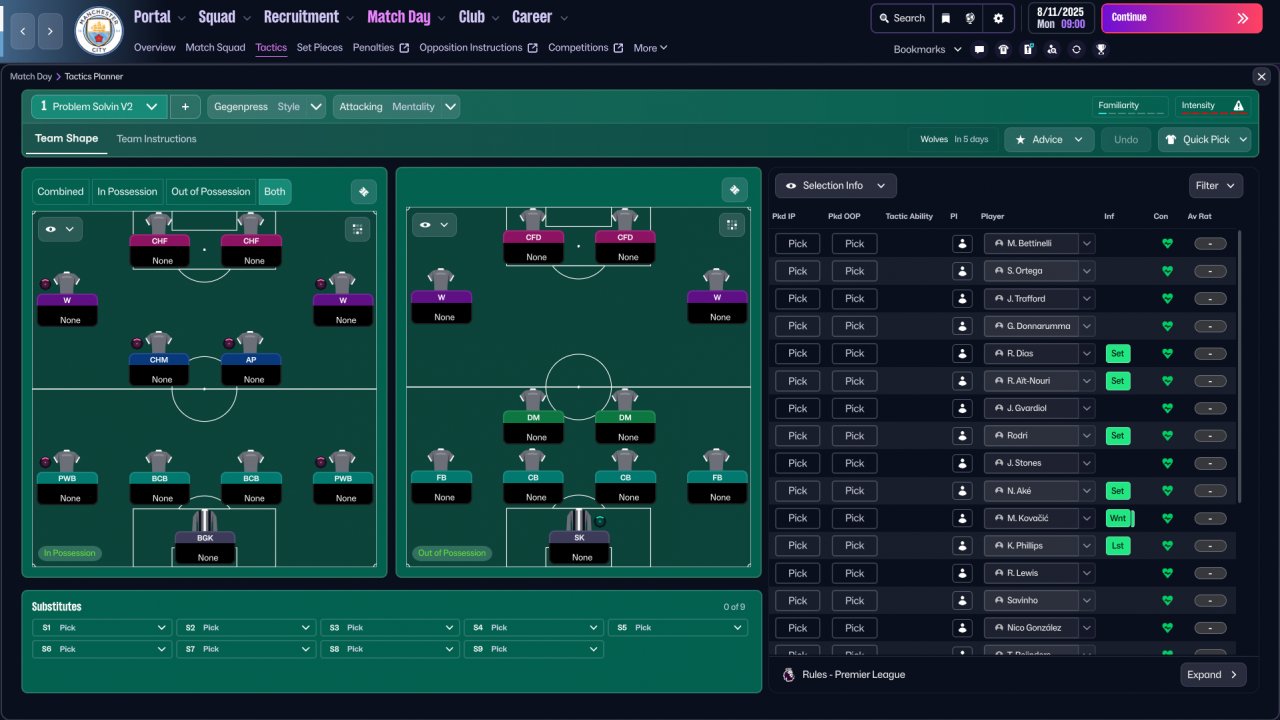Click the Expand button beside Premier League rules
The height and width of the screenshot is (720, 1280).
click(1213, 675)
